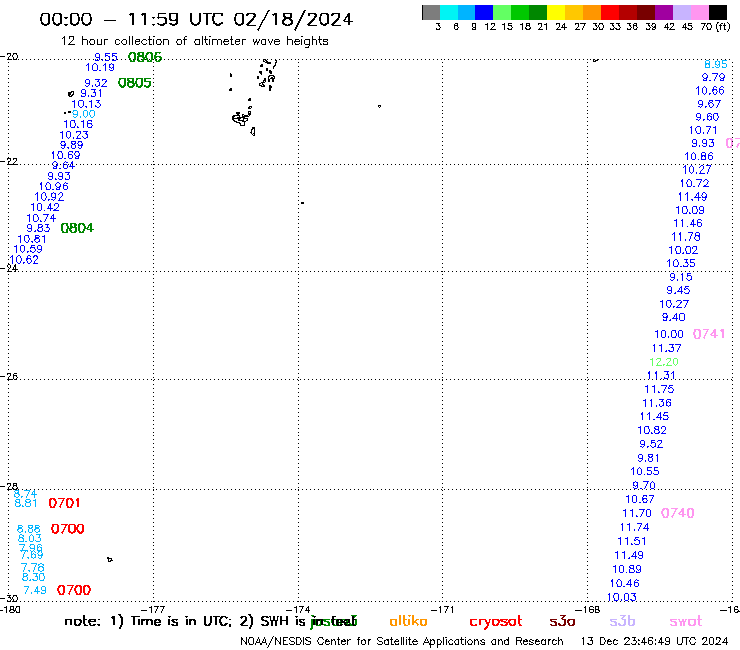Click the wave height value 9.32
This screenshot has width=740, height=650.
tap(96, 83)
